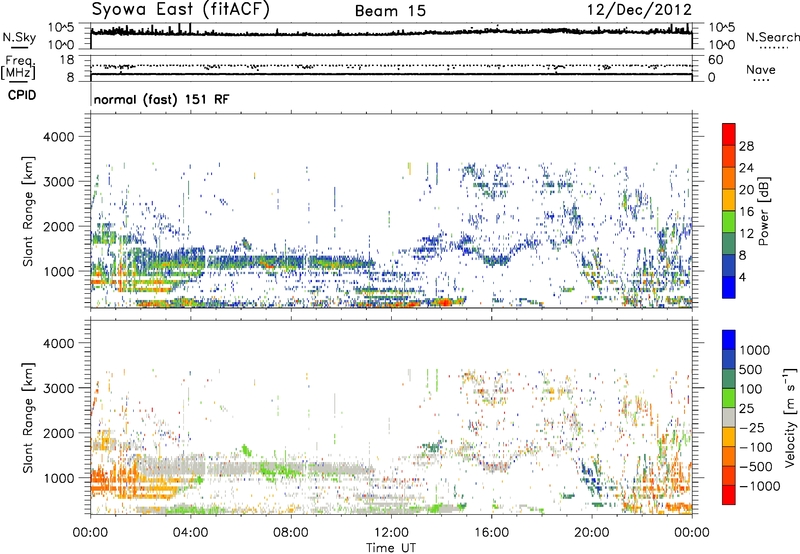
Task: Click the 'Power [dB]' colorbar label
Action: 764,211
